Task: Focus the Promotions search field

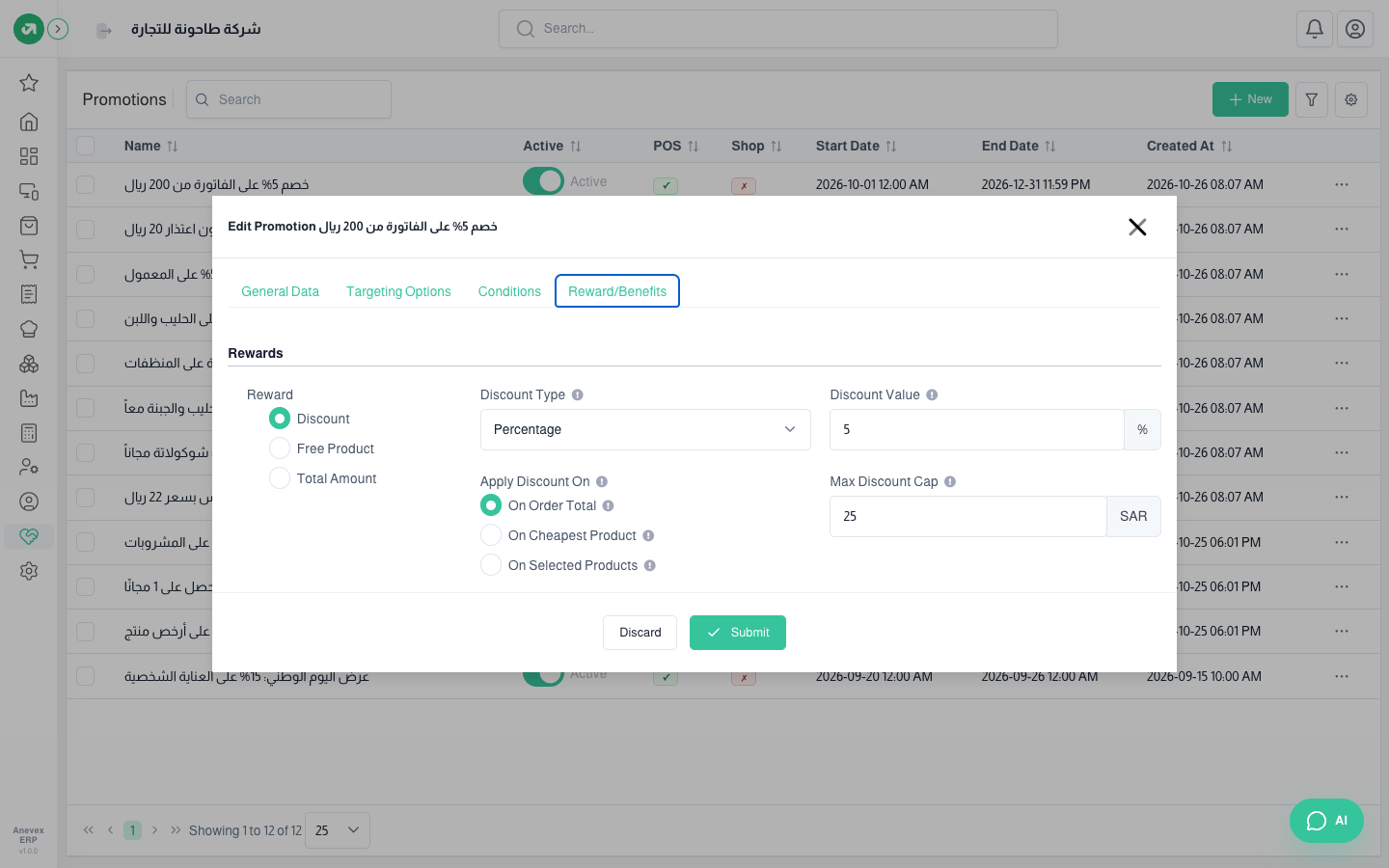Action: (x=288, y=99)
